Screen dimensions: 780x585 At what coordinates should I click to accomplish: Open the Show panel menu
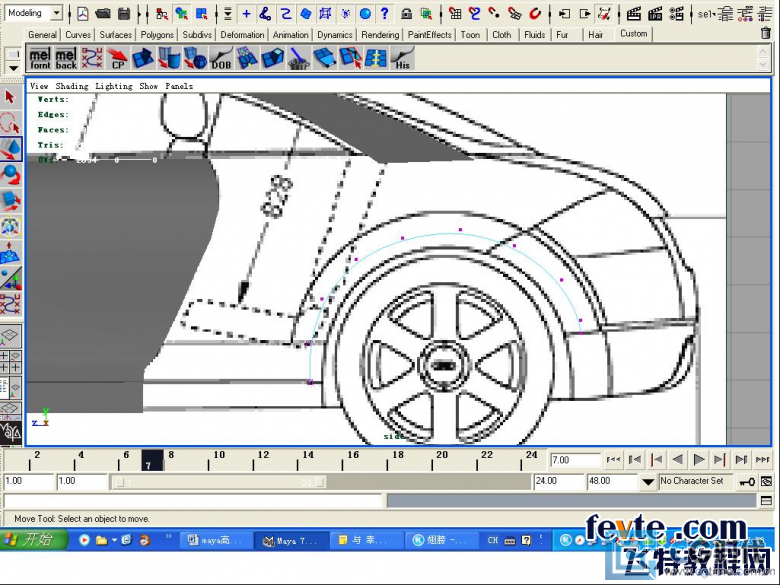coord(148,86)
